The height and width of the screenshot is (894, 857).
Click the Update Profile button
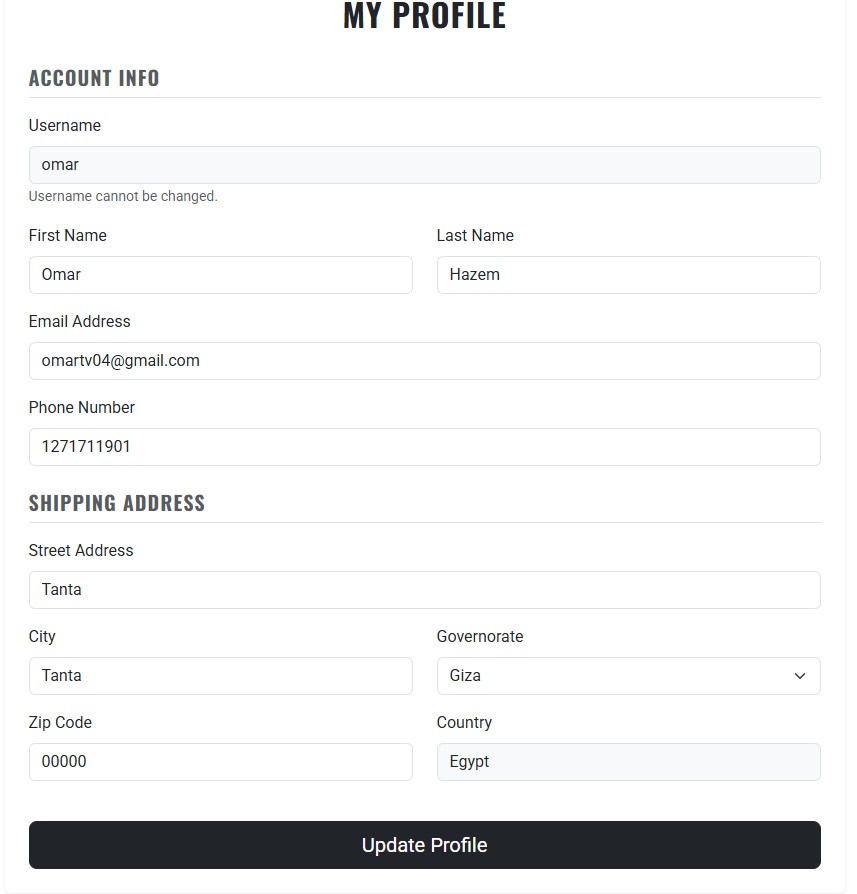click(x=424, y=844)
